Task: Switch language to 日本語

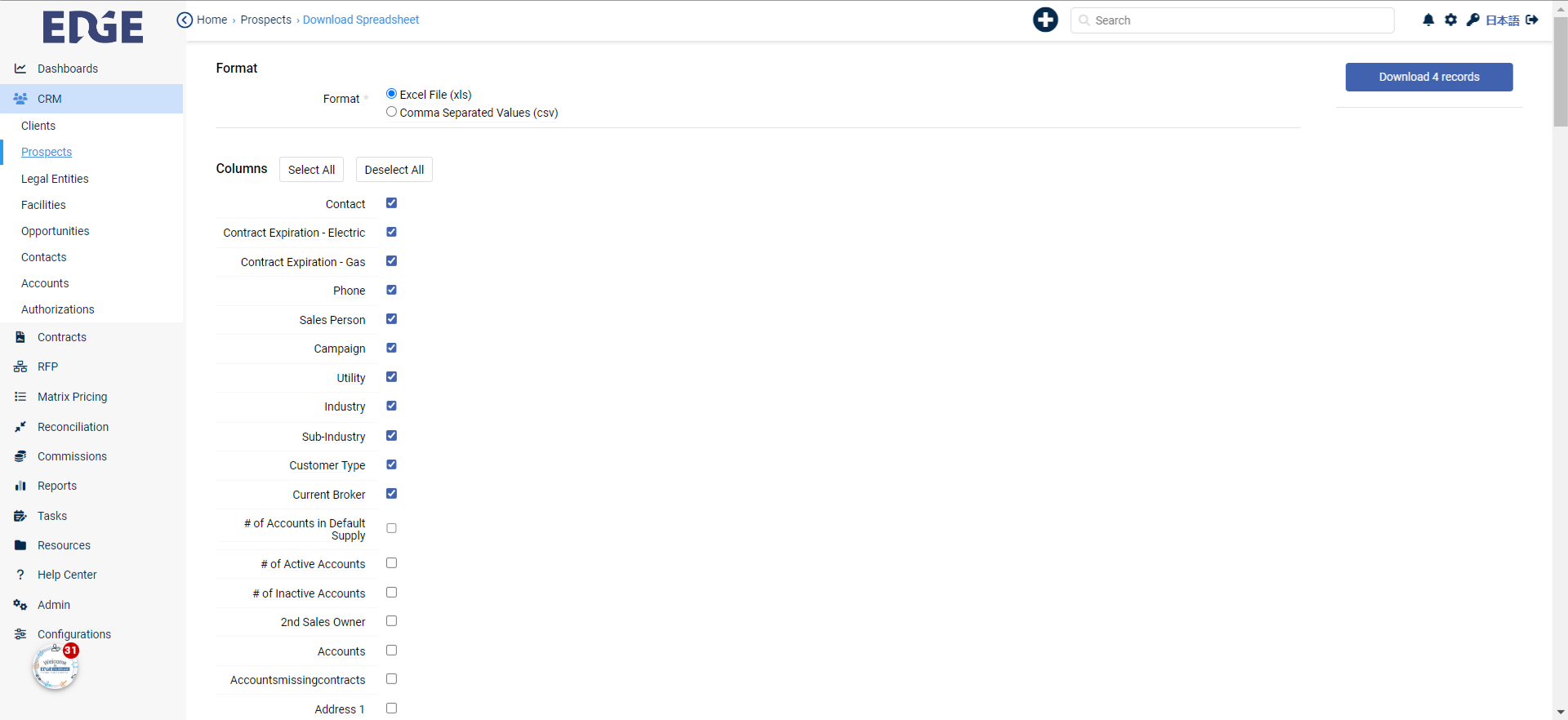Action: 1503,20
